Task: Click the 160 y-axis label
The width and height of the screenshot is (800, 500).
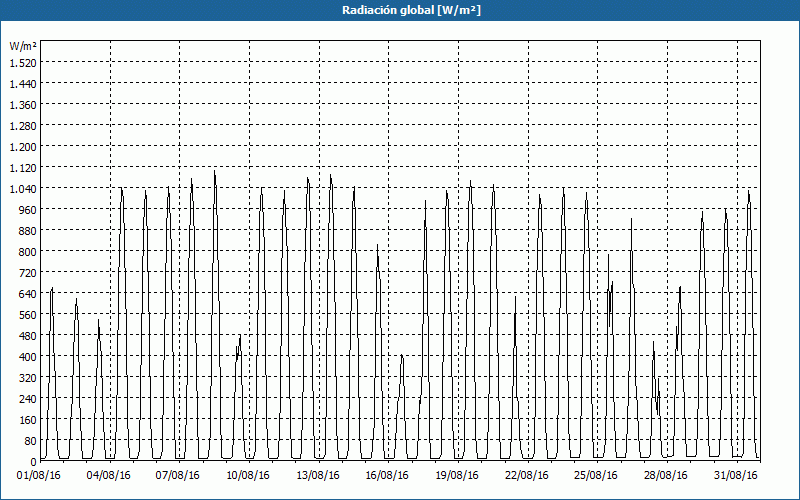Action: click(28, 420)
